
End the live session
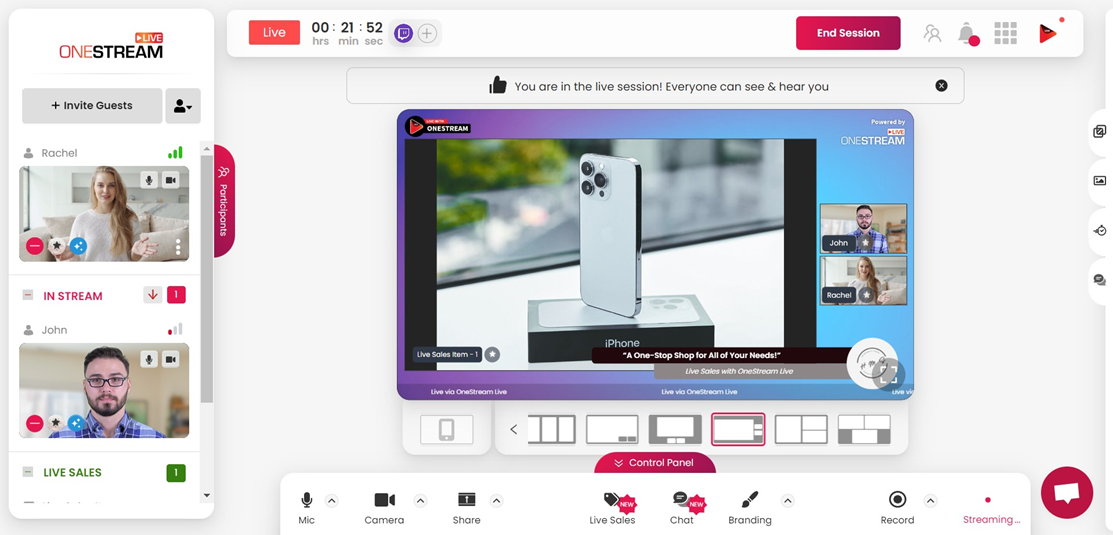(848, 33)
